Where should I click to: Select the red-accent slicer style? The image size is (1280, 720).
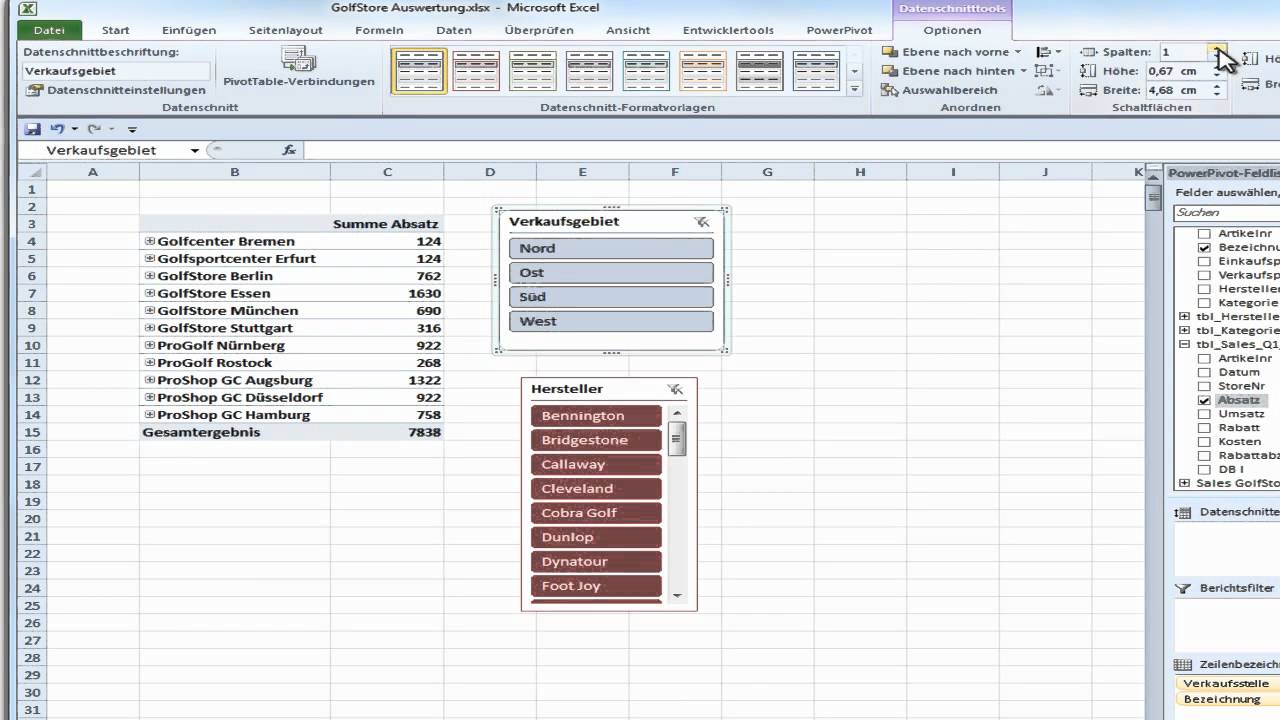(x=475, y=71)
